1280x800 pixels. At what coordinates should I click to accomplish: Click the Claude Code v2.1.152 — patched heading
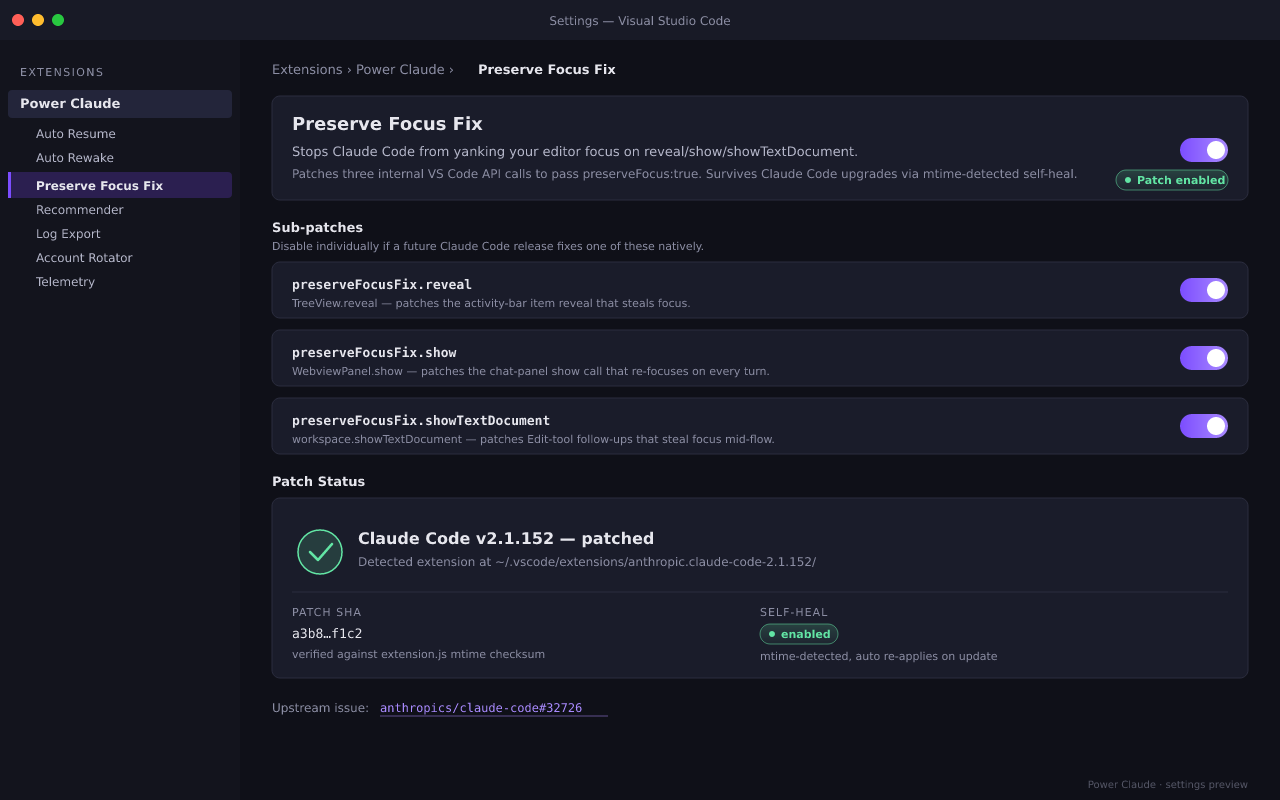[x=506, y=538]
